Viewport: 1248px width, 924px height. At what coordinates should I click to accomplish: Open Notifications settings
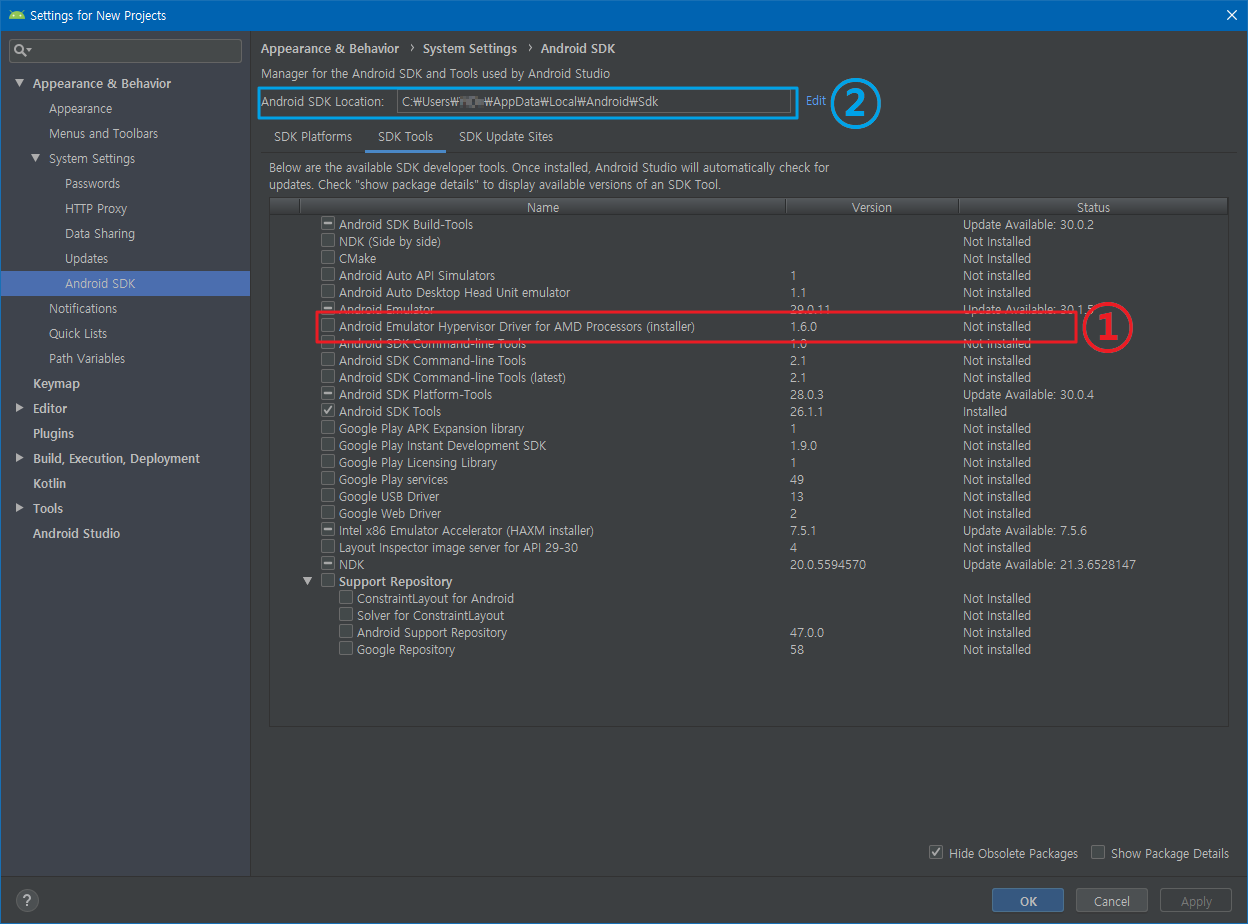coord(83,308)
